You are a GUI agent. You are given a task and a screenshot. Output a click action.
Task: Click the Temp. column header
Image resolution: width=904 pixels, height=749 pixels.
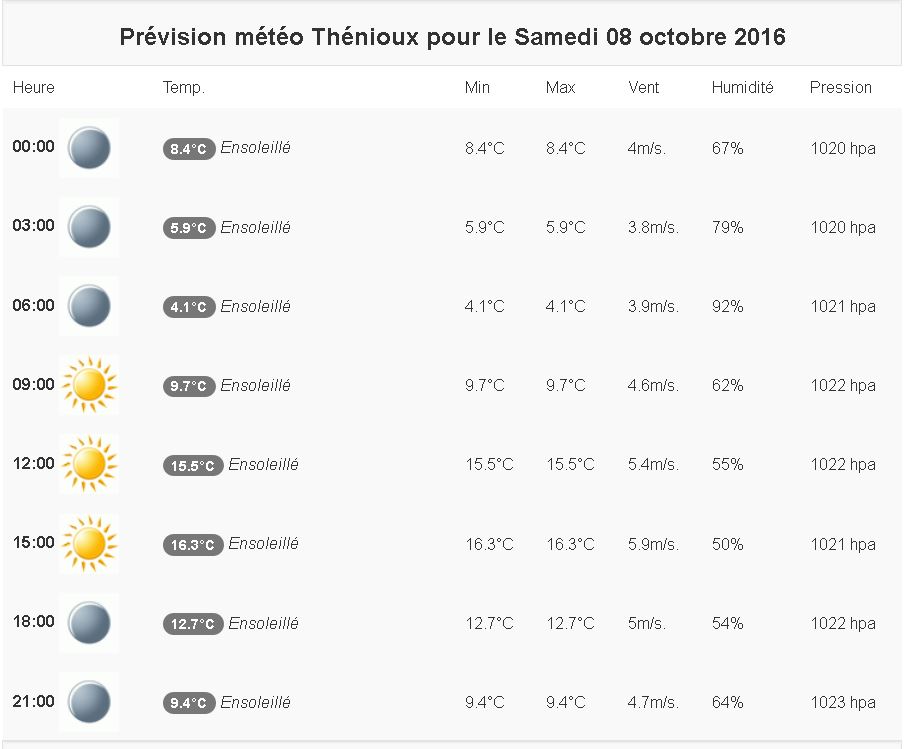184,88
